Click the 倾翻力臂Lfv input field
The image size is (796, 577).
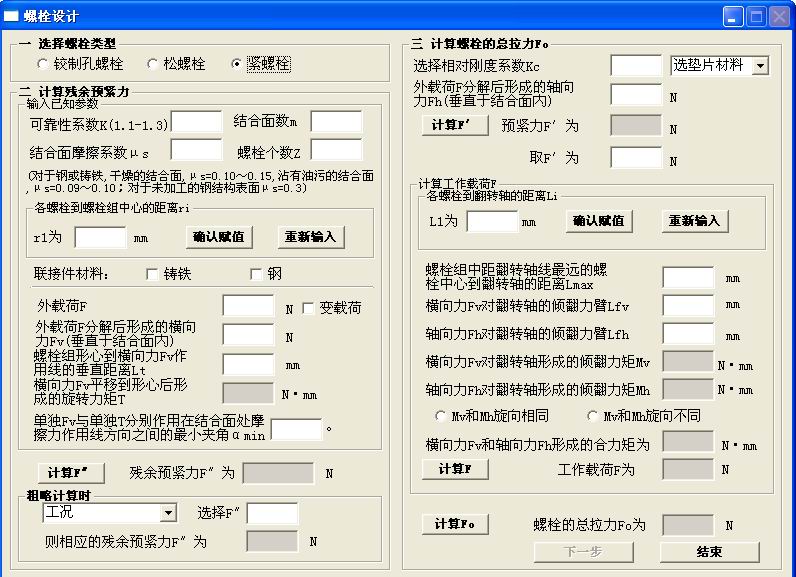[688, 306]
